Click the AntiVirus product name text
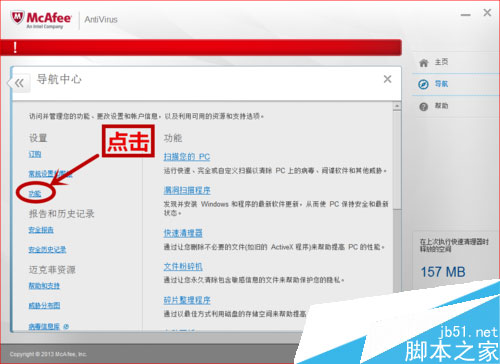The width and height of the screenshot is (500, 364). click(101, 20)
